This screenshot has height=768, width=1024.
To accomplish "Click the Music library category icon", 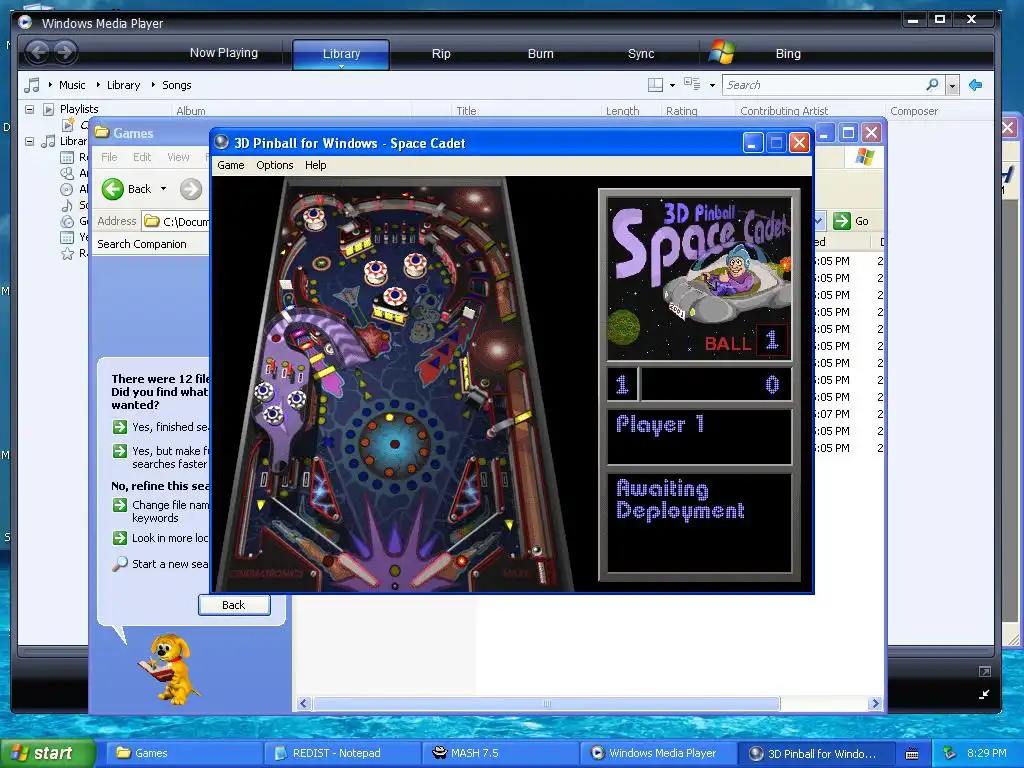I will tap(32, 85).
